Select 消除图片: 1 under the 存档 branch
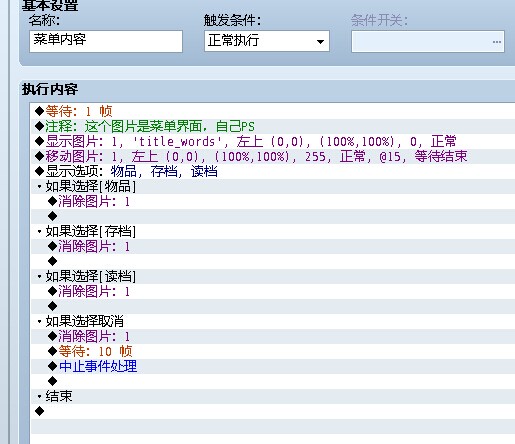This screenshot has width=515, height=444. point(273,246)
